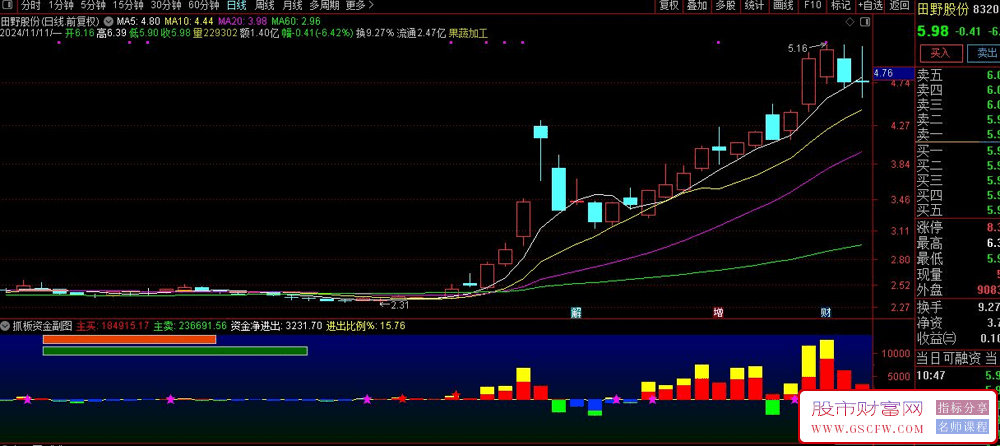This screenshot has width=1000, height=446.
Task: Click the orange 主买 horizontal bar
Action: pyautogui.click(x=129, y=339)
